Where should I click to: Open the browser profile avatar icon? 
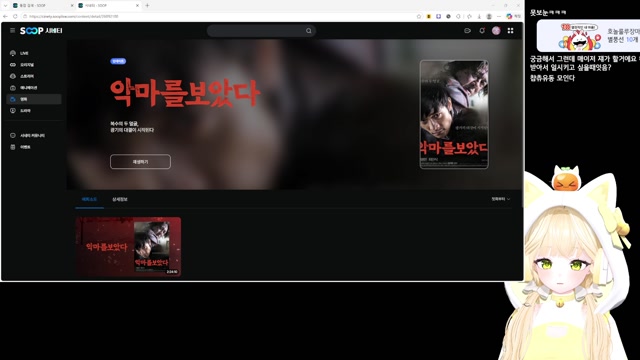(x=489, y=16)
